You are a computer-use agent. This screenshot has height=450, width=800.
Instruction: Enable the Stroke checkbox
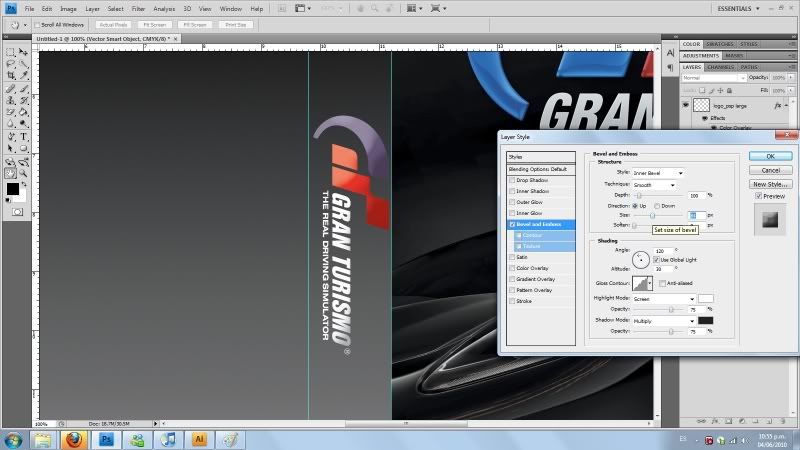(512, 301)
